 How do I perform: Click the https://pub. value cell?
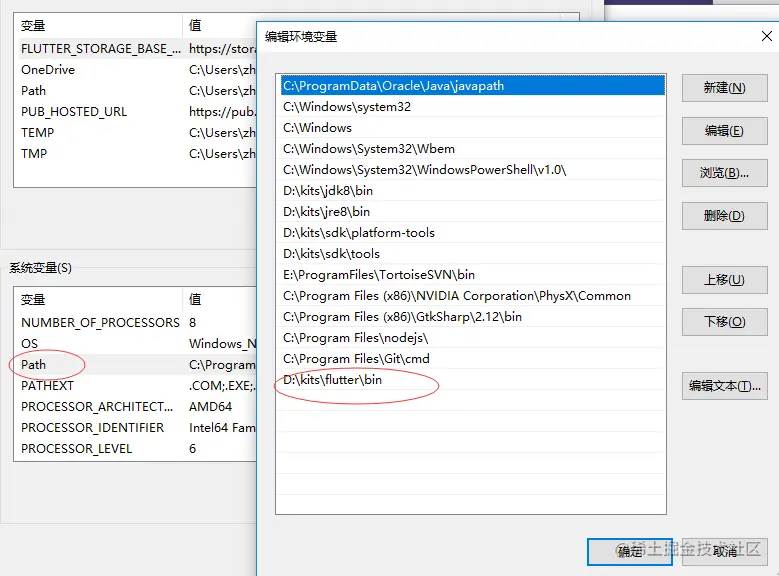click(222, 112)
